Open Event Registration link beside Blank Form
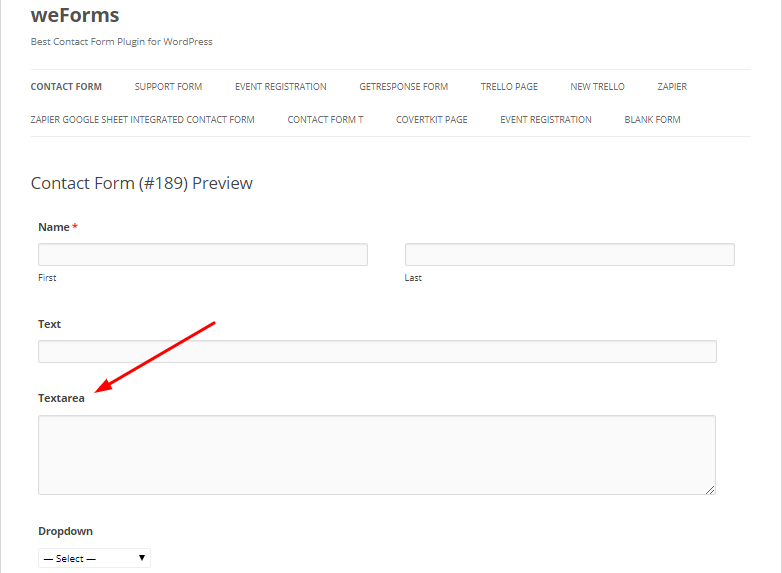This screenshot has width=782, height=573. click(546, 120)
